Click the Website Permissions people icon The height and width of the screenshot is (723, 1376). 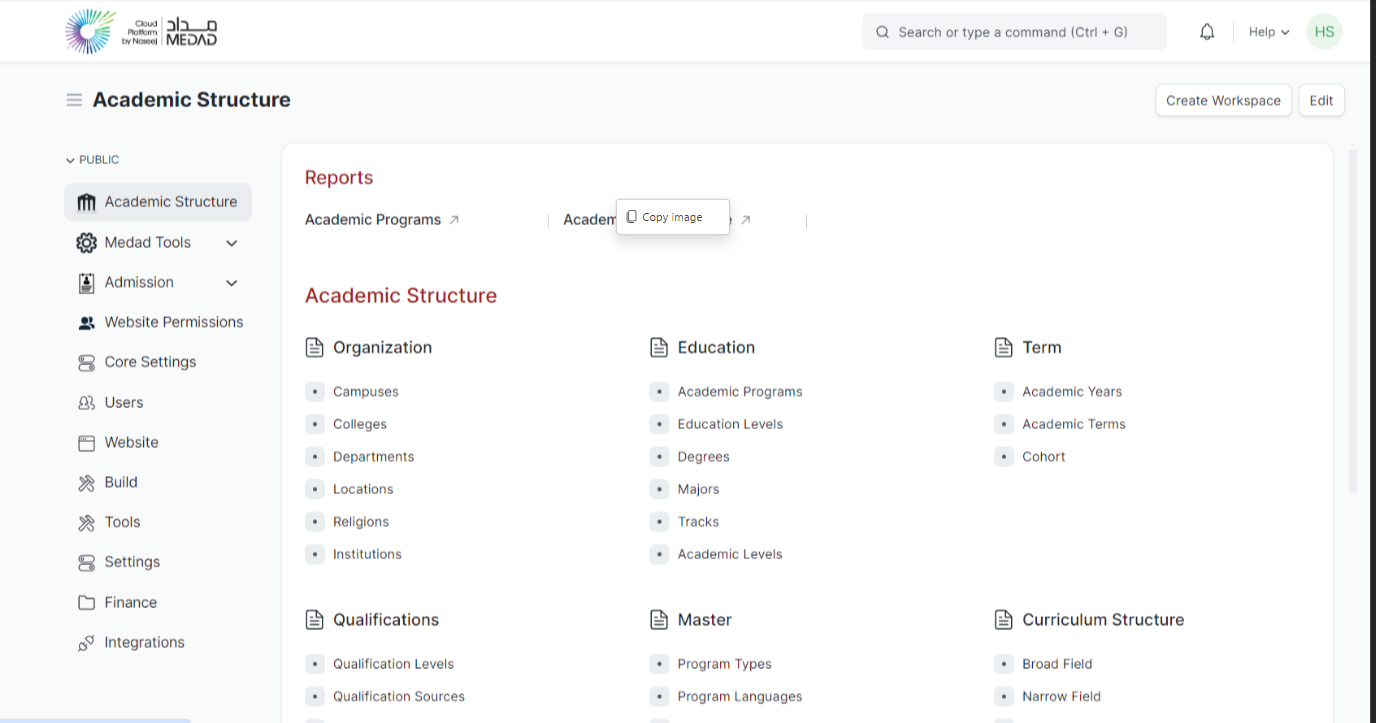[87, 321]
